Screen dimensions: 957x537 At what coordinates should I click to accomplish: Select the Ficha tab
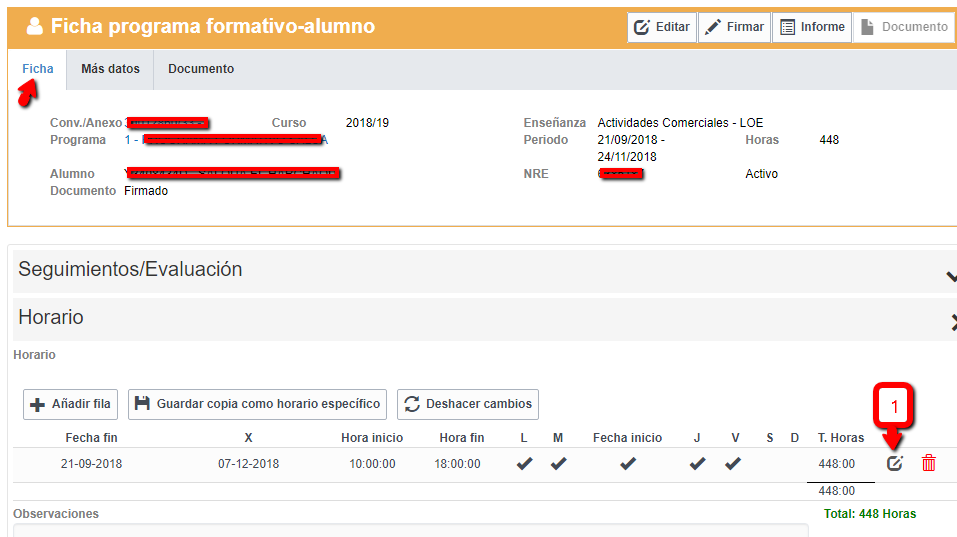click(38, 69)
